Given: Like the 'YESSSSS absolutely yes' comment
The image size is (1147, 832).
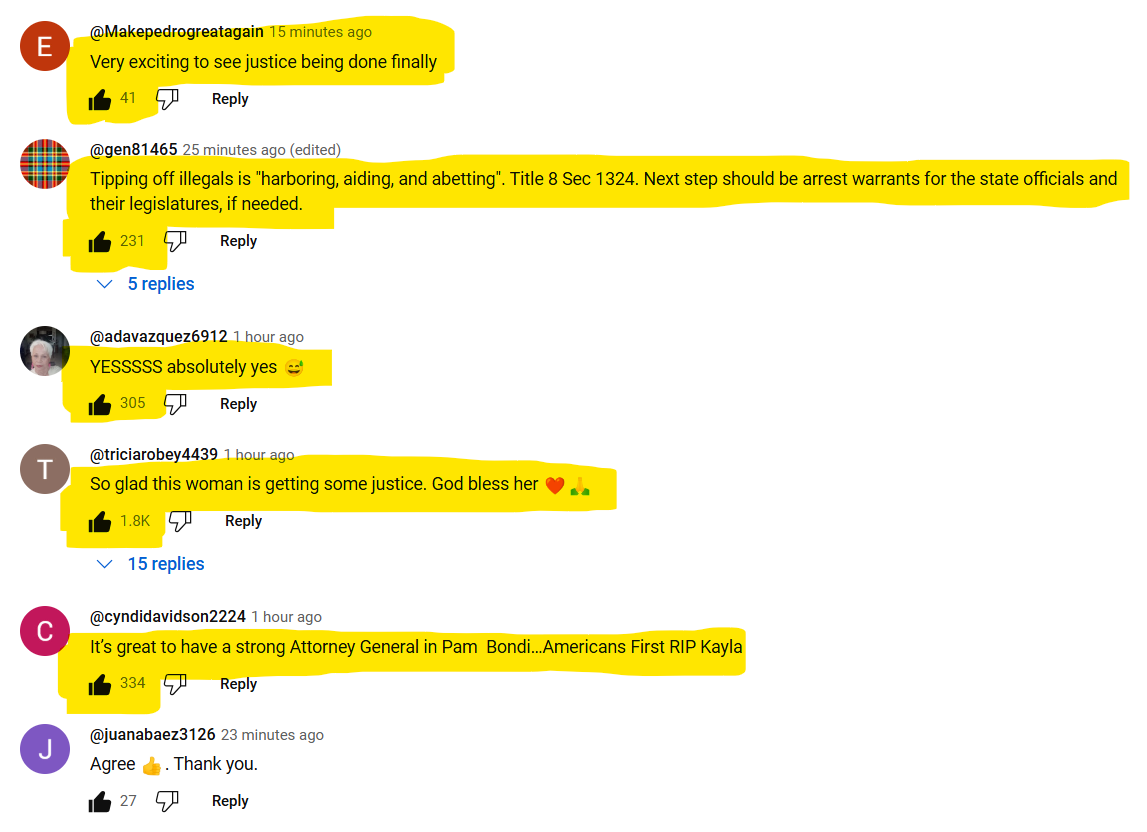Looking at the screenshot, I should 99,405.
